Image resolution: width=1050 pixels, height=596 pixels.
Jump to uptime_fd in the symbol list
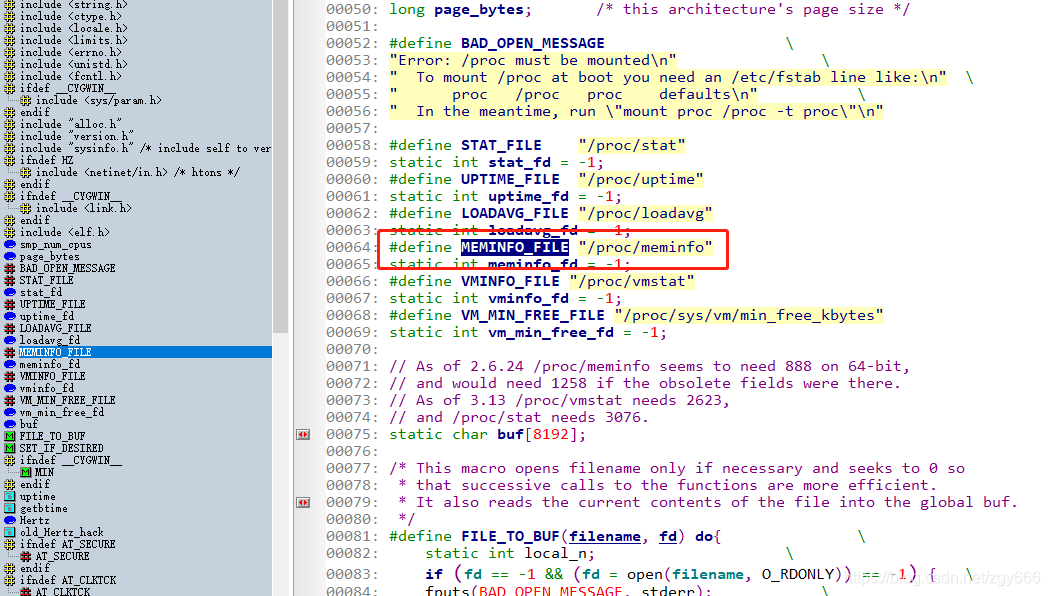coord(47,316)
